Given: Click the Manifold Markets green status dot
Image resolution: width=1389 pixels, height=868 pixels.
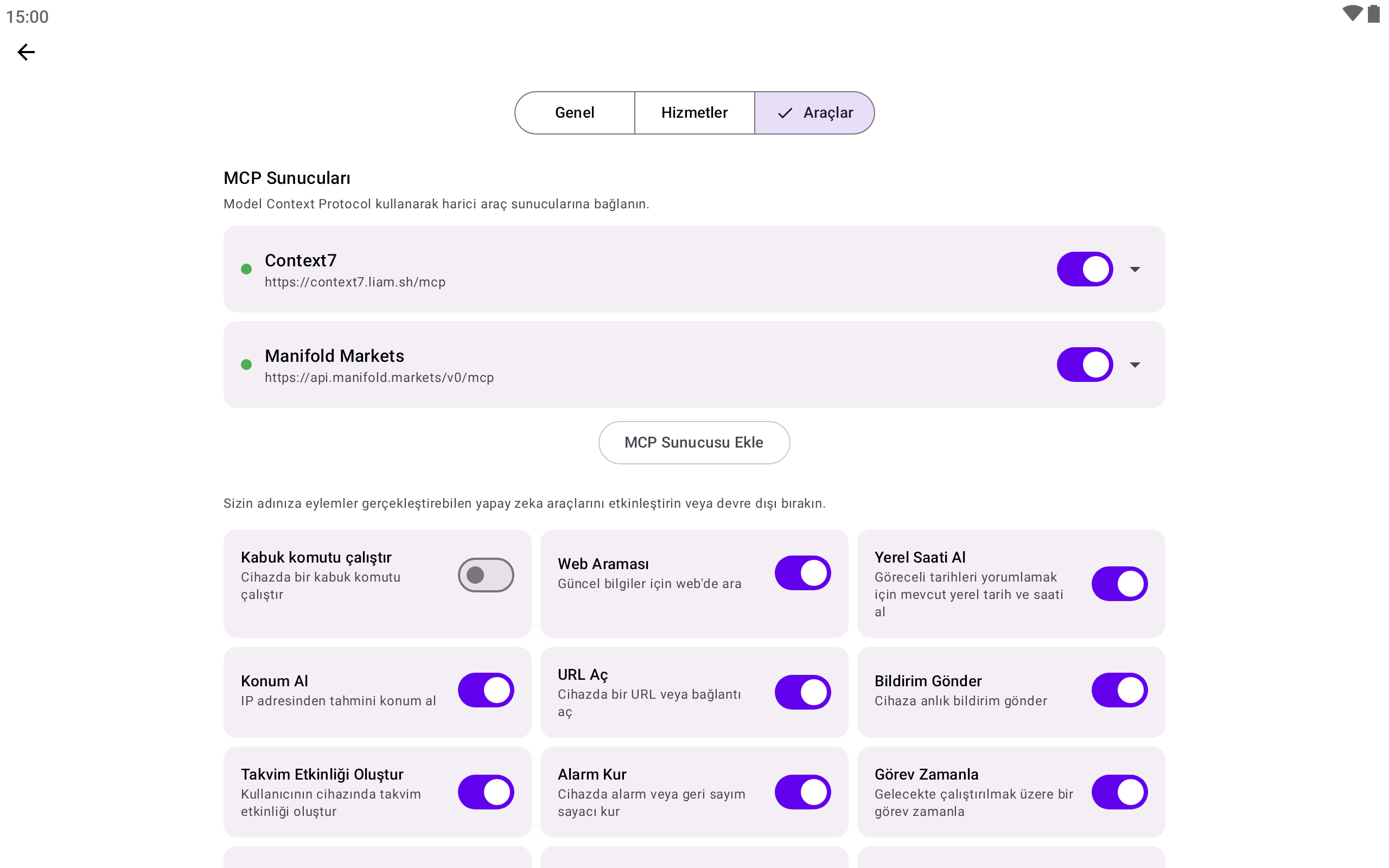Looking at the screenshot, I should coord(246,365).
